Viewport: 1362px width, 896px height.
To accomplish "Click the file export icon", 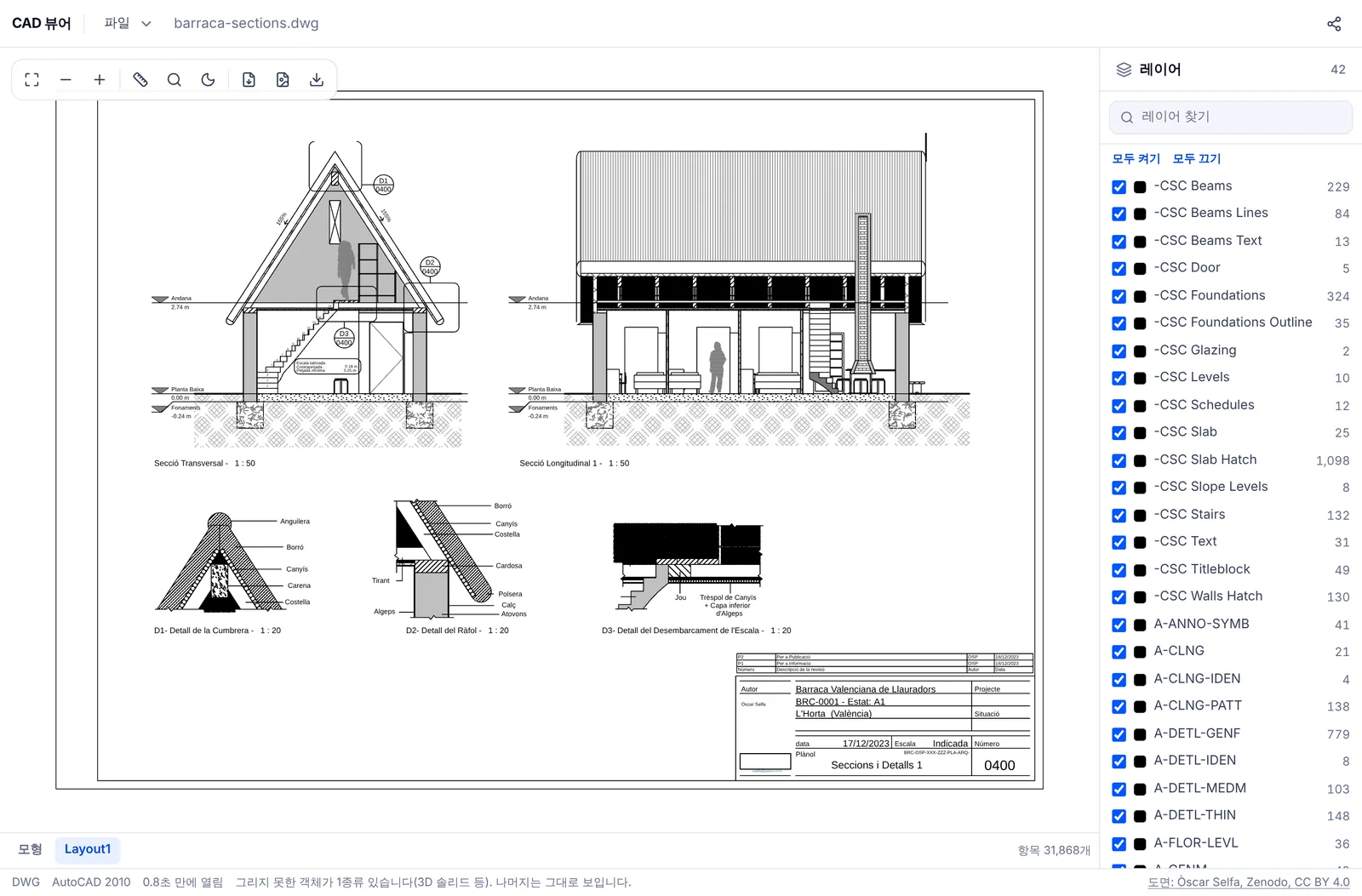I will (249, 80).
